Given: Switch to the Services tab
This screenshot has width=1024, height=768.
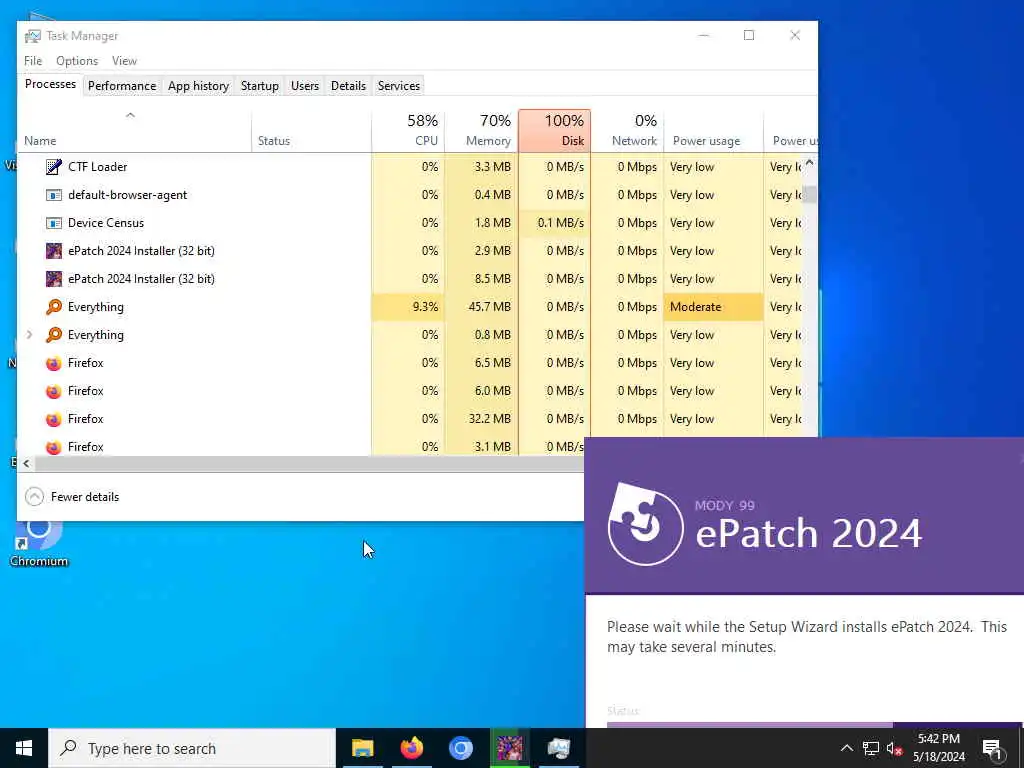Looking at the screenshot, I should tap(398, 86).
